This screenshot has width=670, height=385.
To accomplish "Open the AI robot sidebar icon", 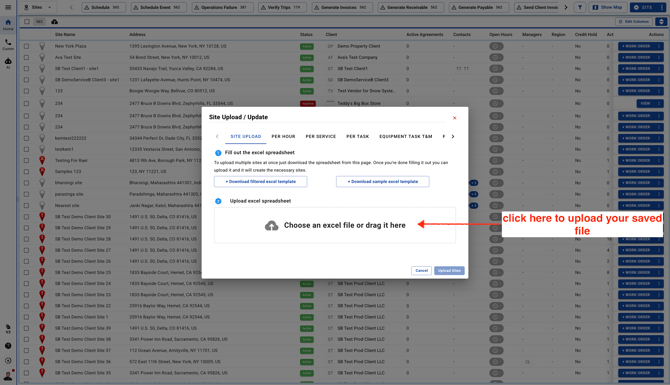I will pyautogui.click(x=8, y=63).
